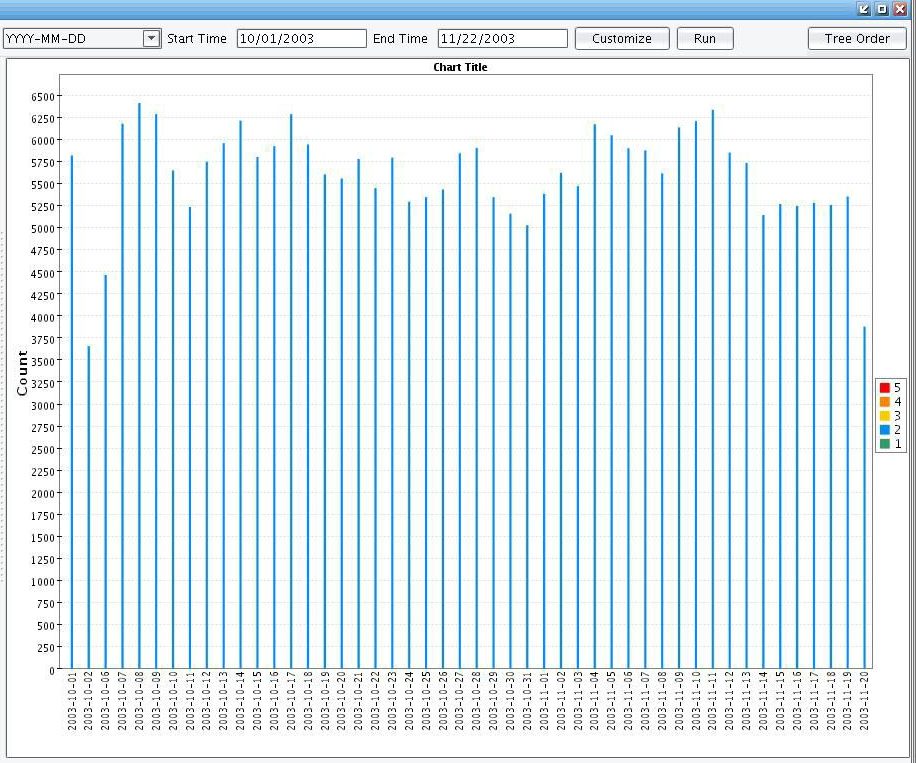
Task: Open the YYYY-MM-DD date format dropdown
Action: coord(151,39)
